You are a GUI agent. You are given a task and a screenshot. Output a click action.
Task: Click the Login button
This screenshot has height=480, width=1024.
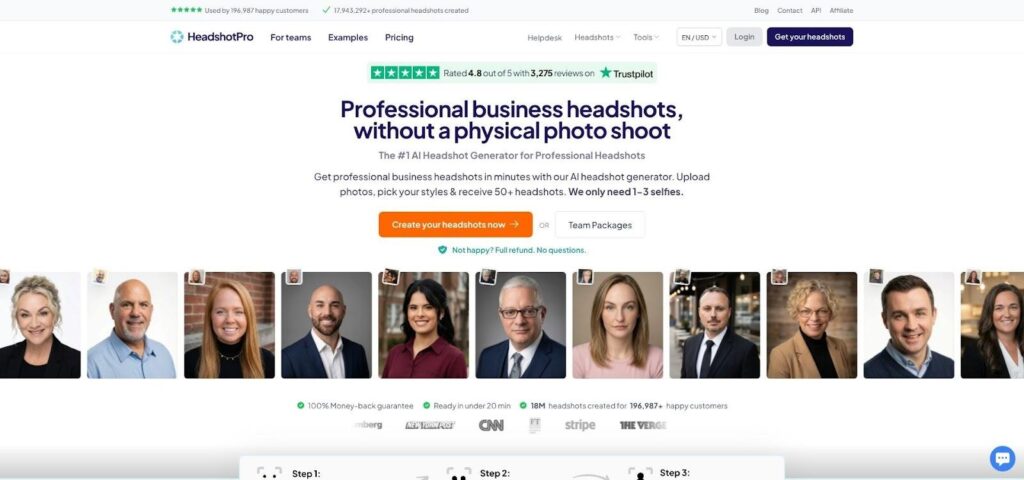744,37
